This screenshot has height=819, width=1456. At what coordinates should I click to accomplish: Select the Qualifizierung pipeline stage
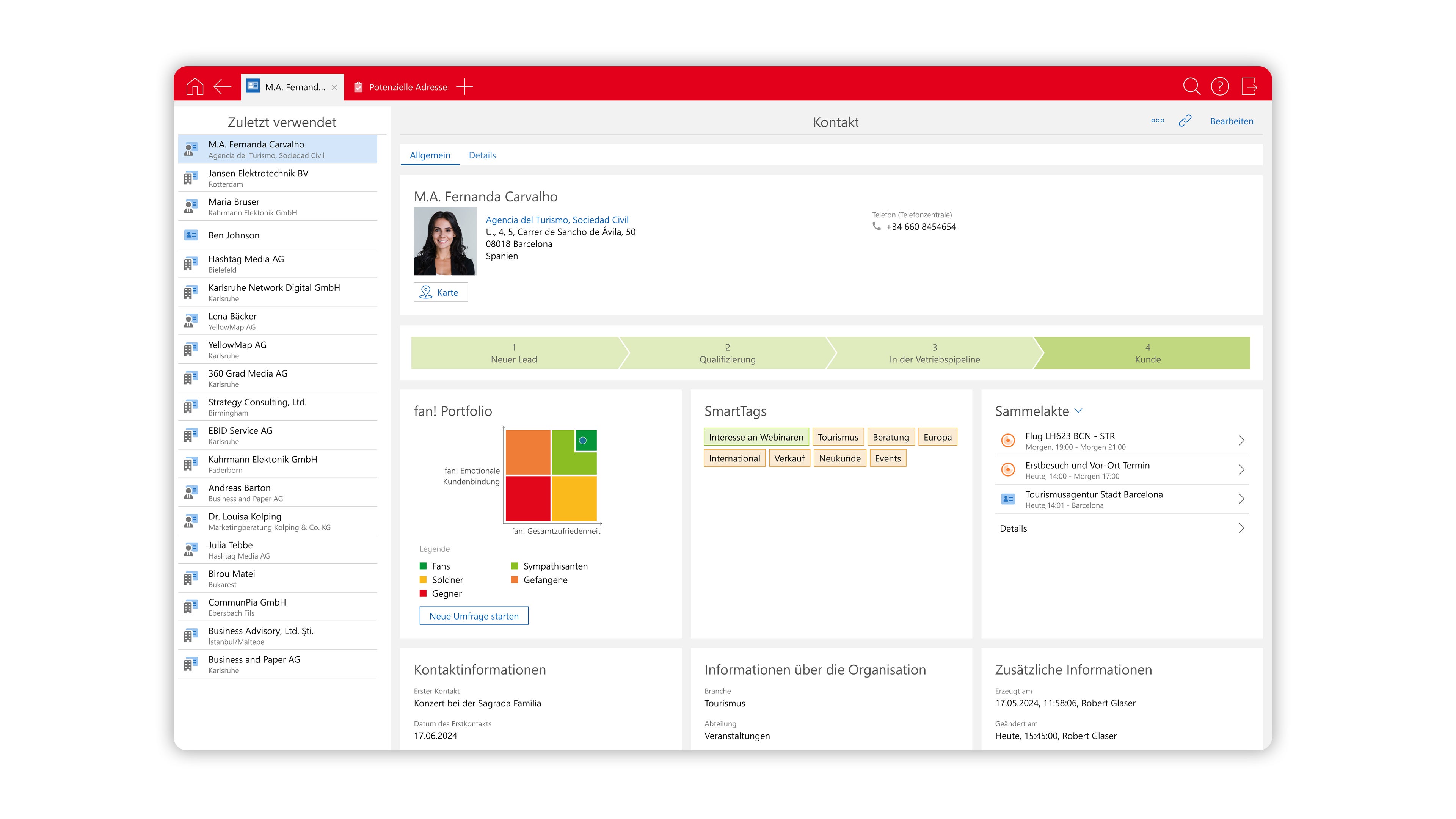(727, 353)
